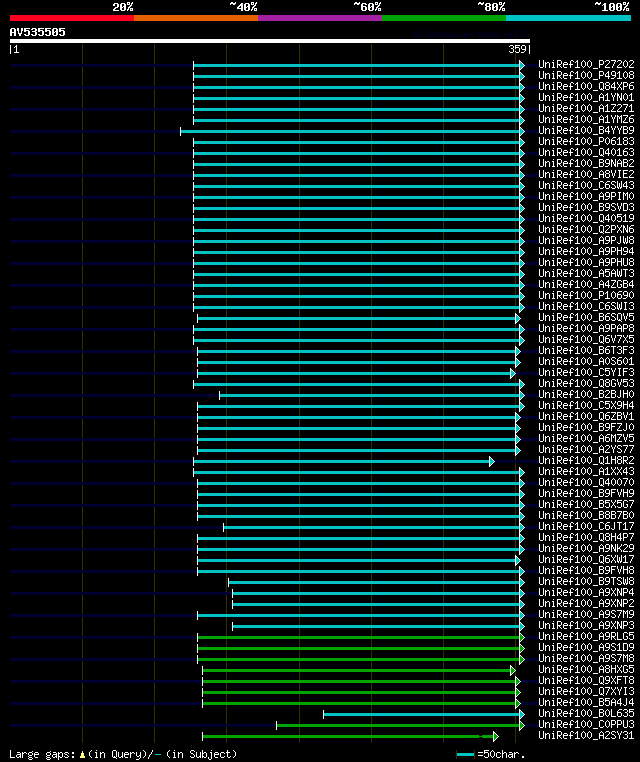Open hit UniRef100_B4YYB9

click(x=586, y=130)
